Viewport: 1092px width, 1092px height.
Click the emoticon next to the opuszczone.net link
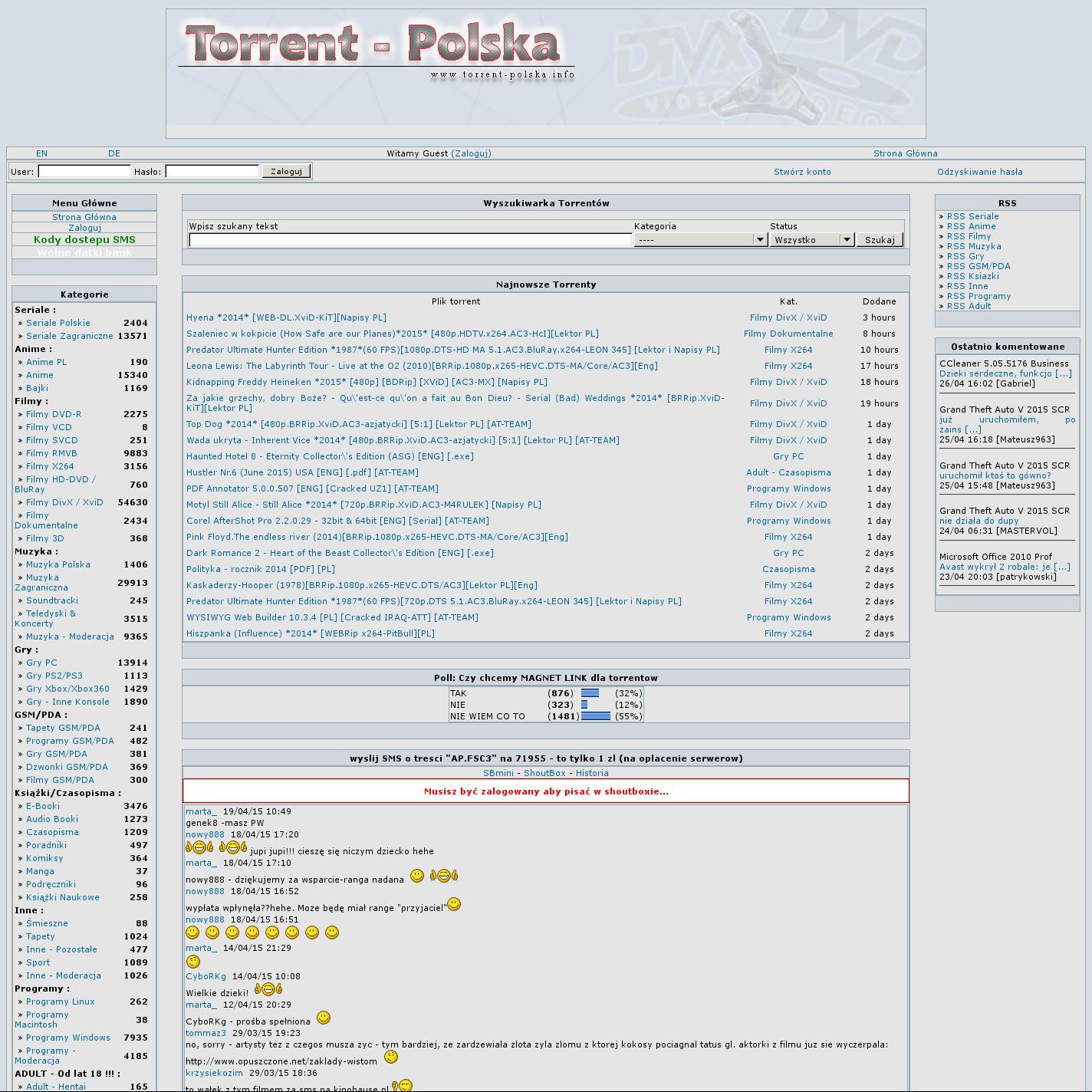(391, 1057)
